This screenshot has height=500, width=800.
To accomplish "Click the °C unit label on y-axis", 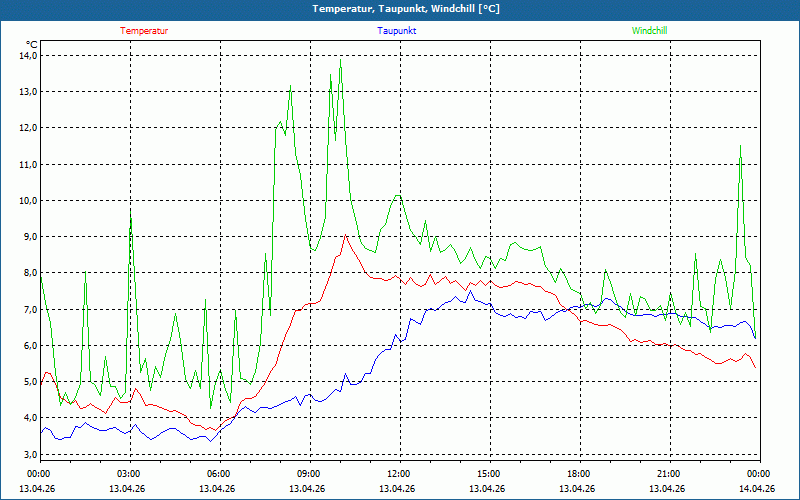I will click(31, 44).
